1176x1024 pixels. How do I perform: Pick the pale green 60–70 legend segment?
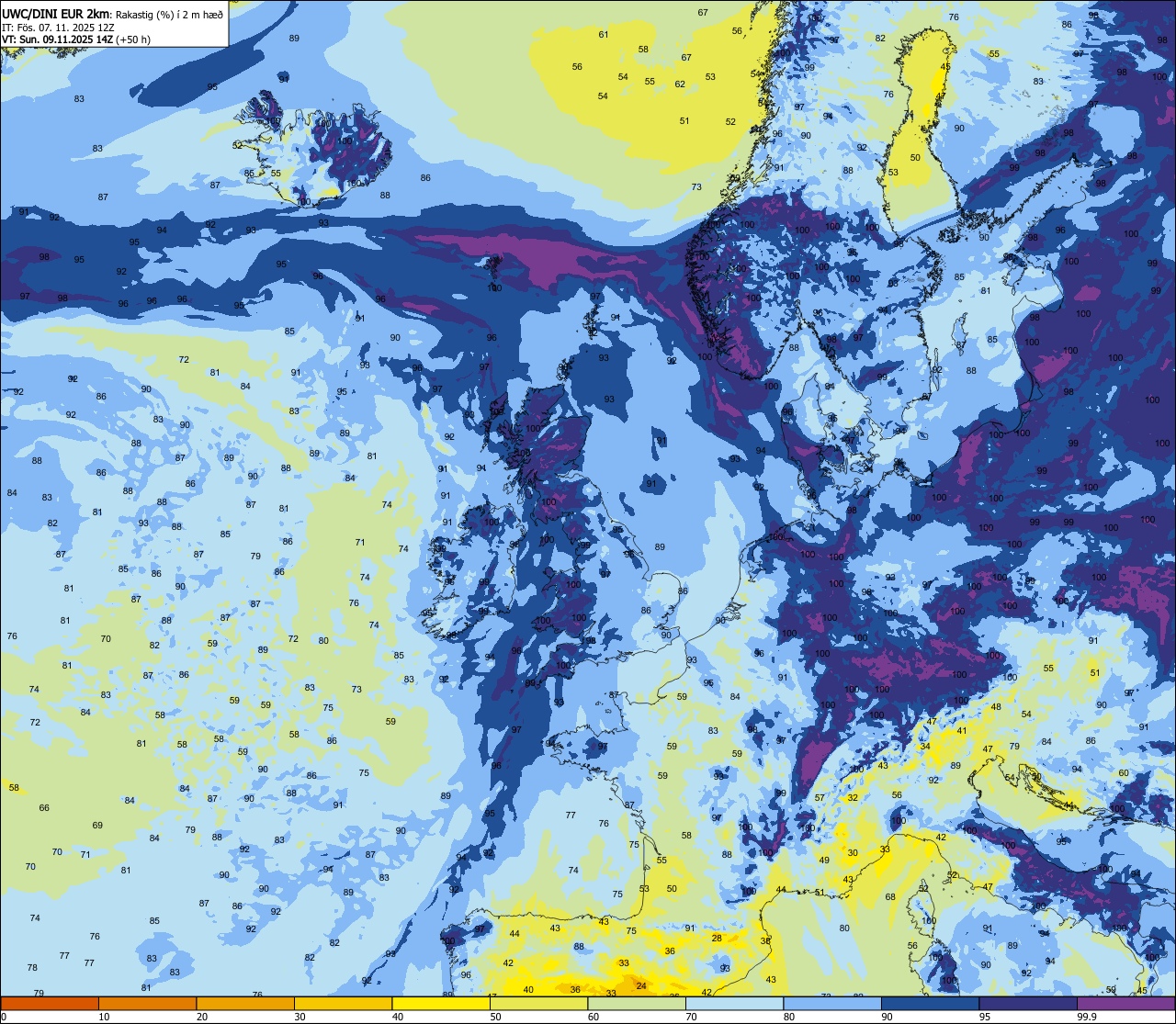[637, 1003]
